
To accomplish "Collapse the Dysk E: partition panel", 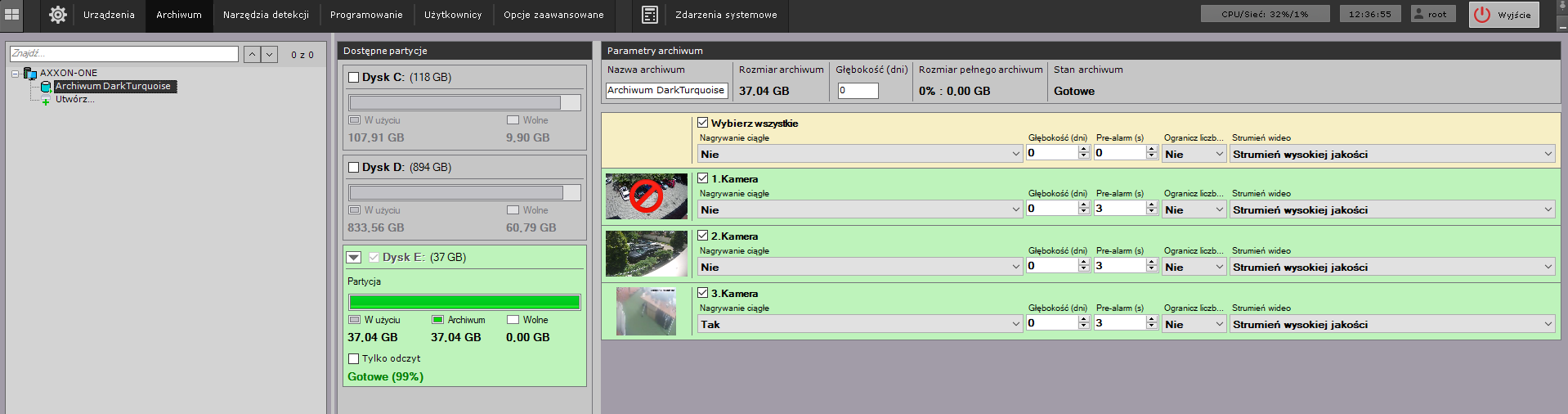I will [353, 258].
